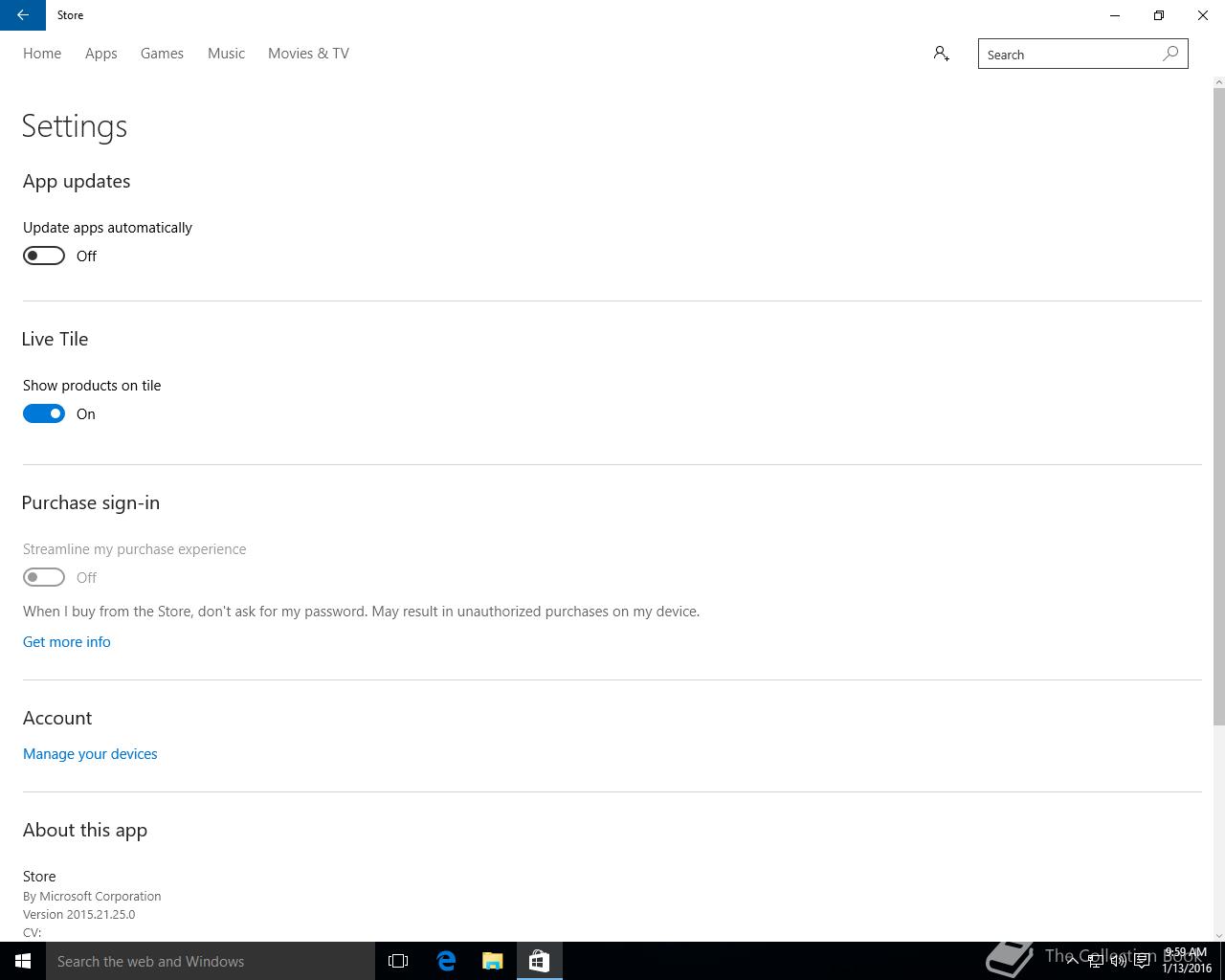Open the Windows Start menu
Image resolution: width=1225 pixels, height=980 pixels.
click(23, 961)
